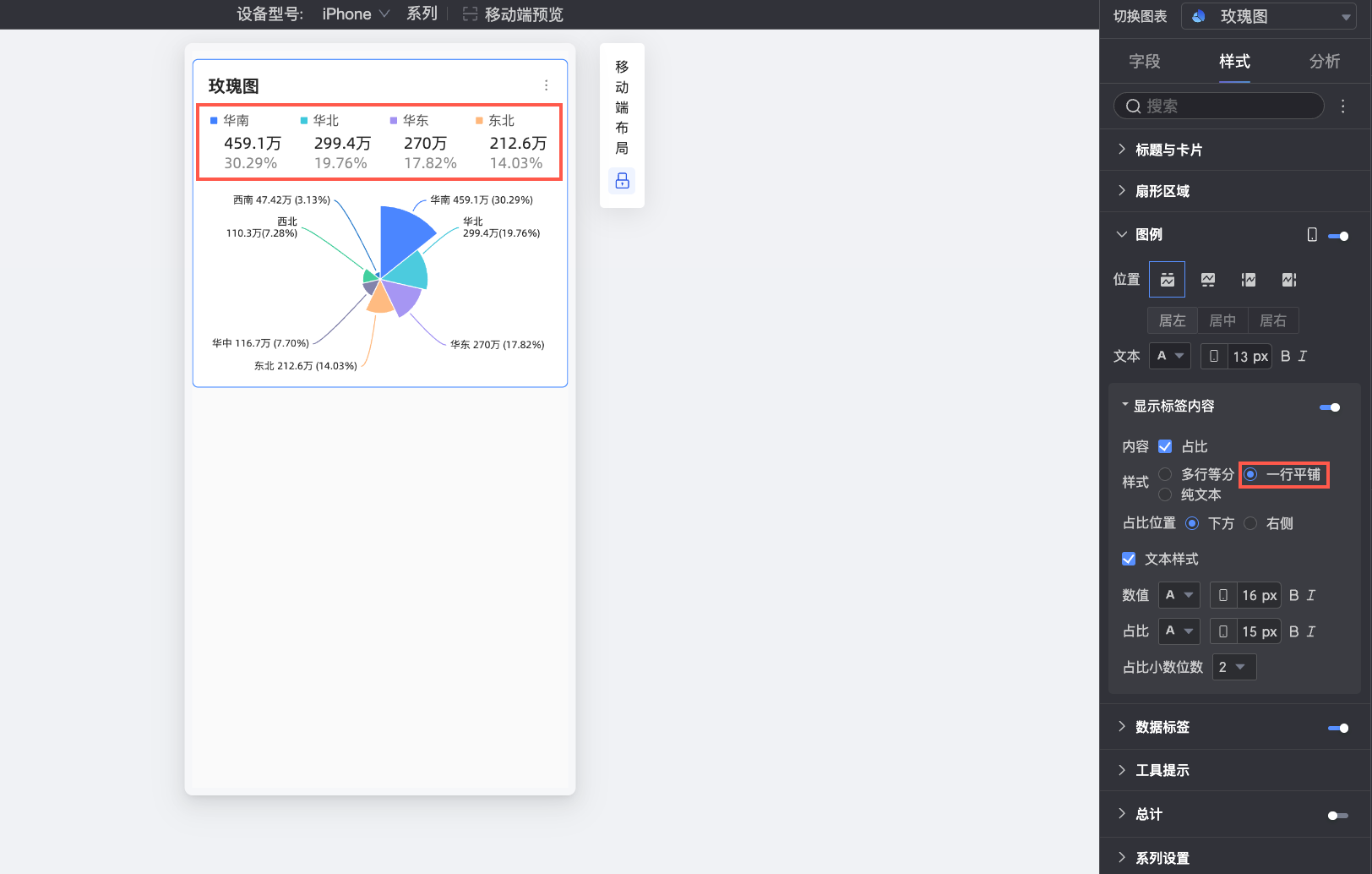Expand the 数据标签 section
Viewport: 1372px width, 874px height.
1121,726
